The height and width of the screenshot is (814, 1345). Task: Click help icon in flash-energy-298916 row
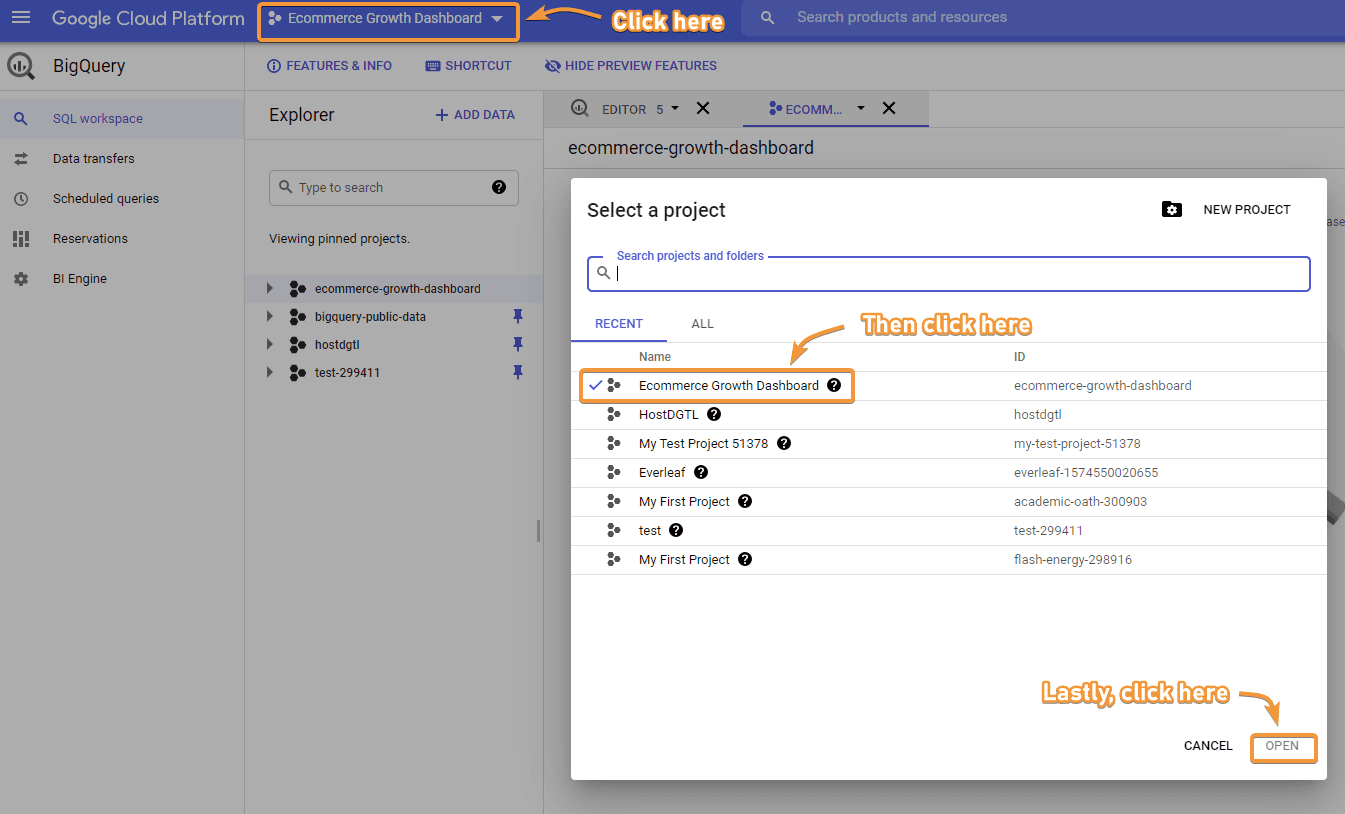[x=745, y=559]
